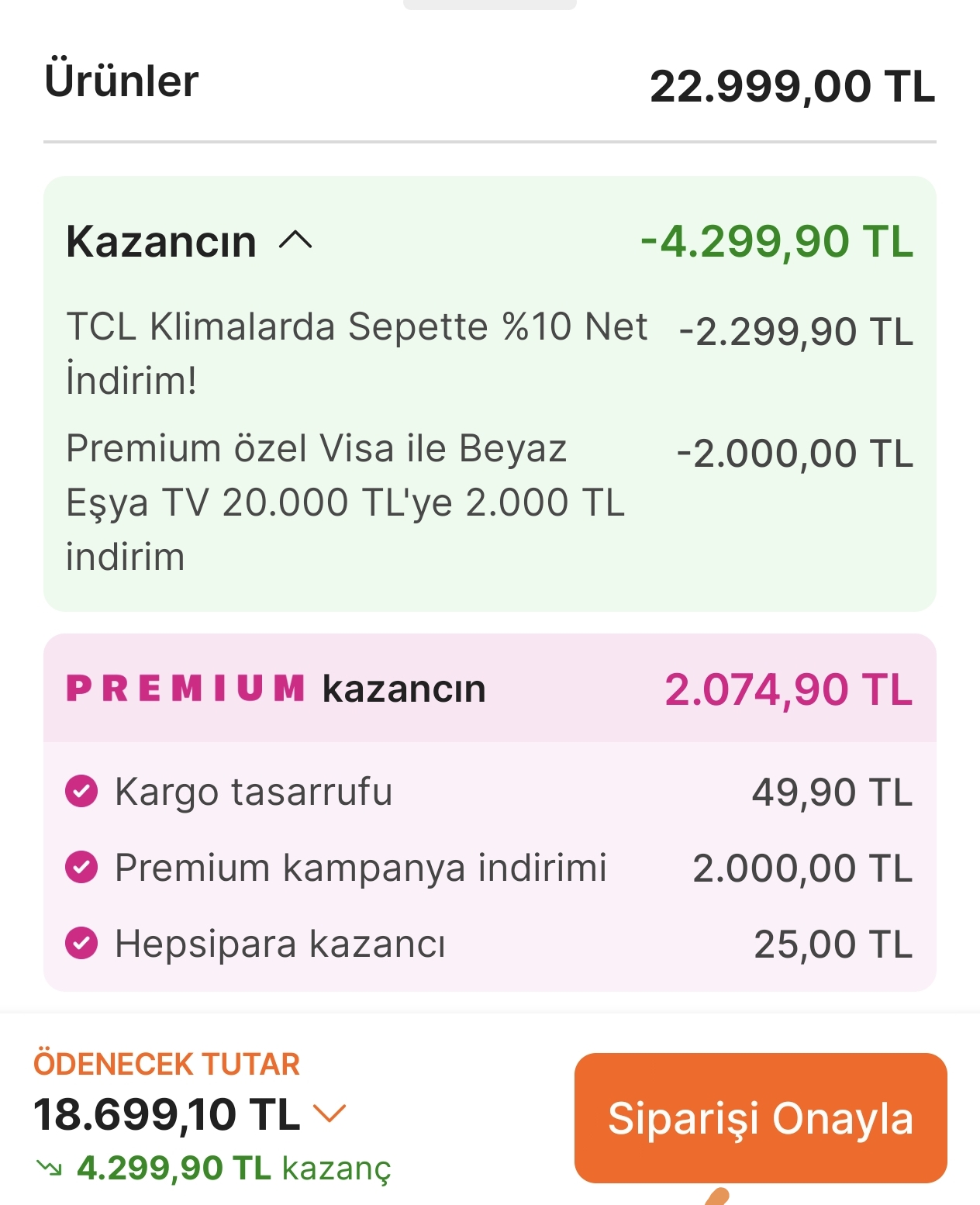Click the Kargo tasarrufu checkmark icon

(x=81, y=792)
